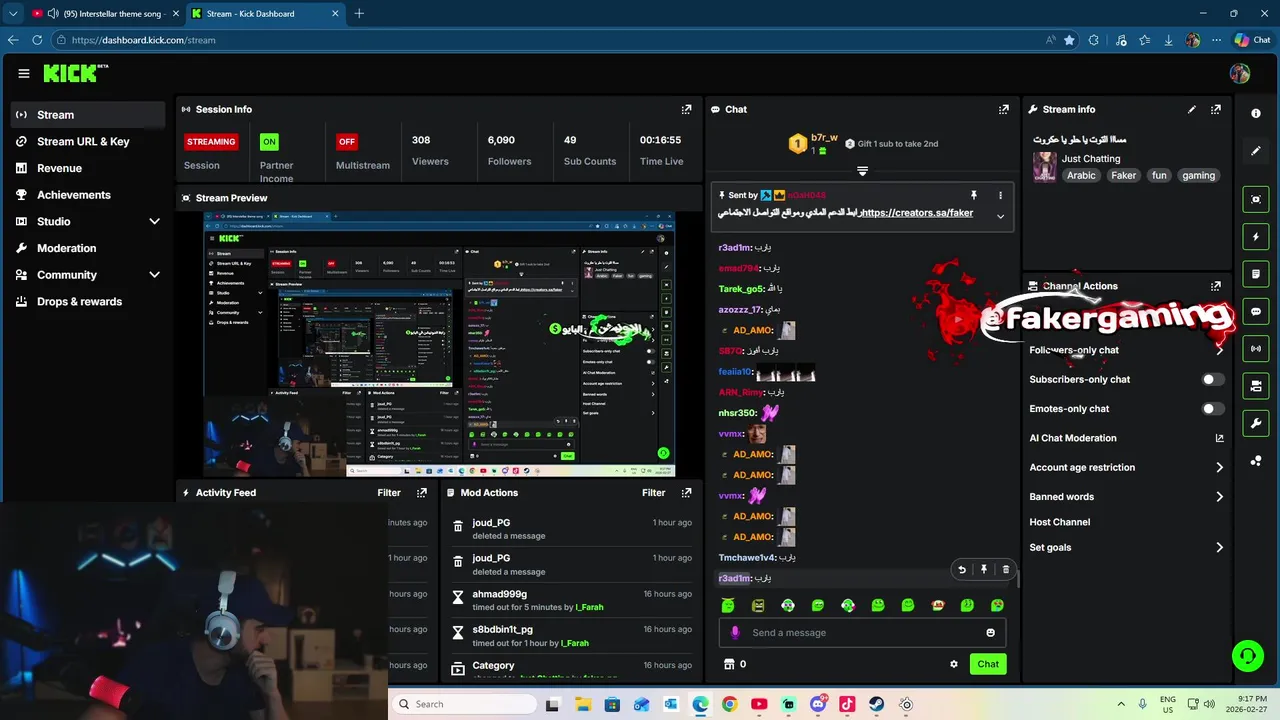Expand the Studio sidebar section

pyautogui.click(x=155, y=221)
